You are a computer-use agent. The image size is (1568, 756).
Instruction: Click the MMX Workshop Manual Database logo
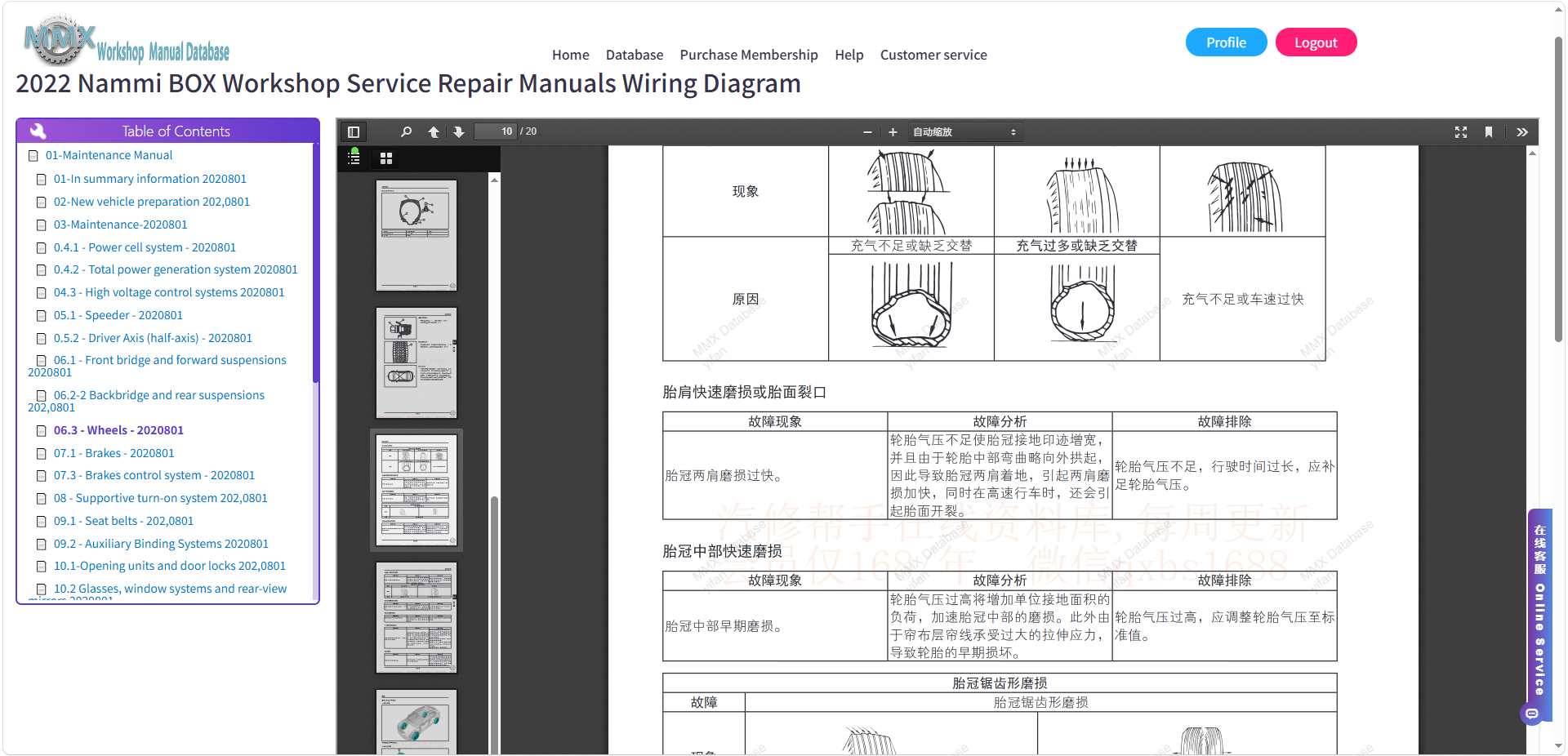point(127,40)
